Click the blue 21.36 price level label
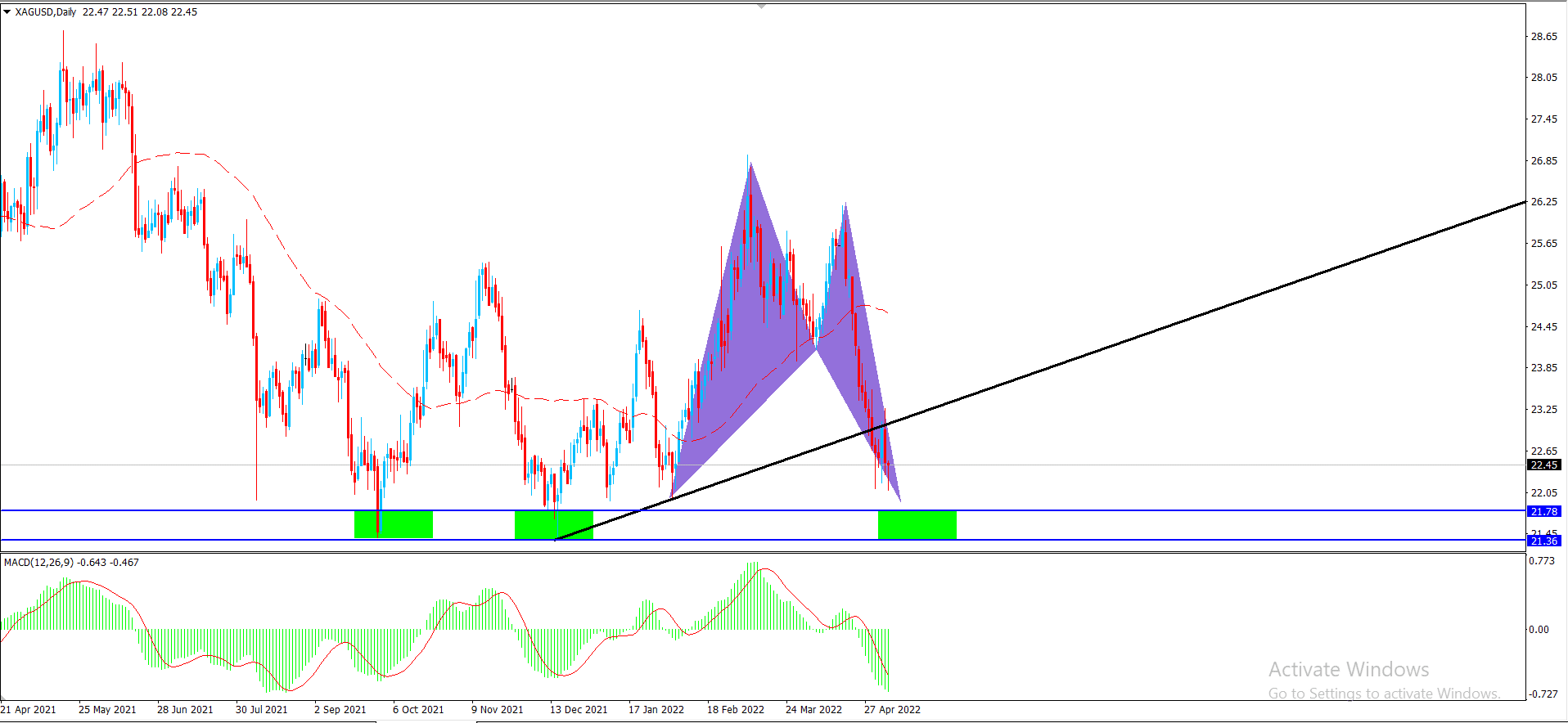 point(1543,541)
